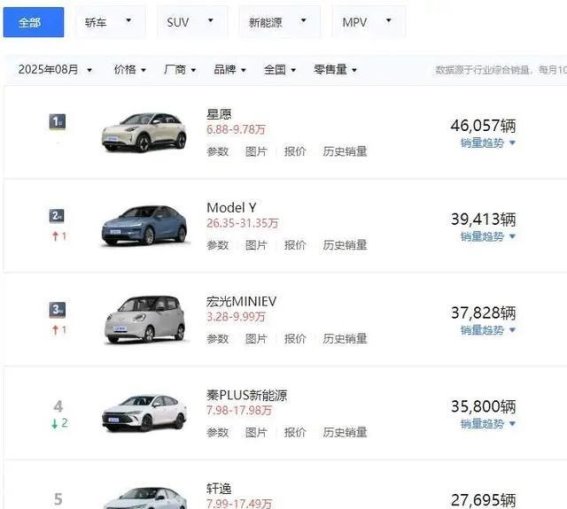The image size is (567, 509).
Task: Expand the 轿车 category dropdown
Action: (x=110, y=22)
